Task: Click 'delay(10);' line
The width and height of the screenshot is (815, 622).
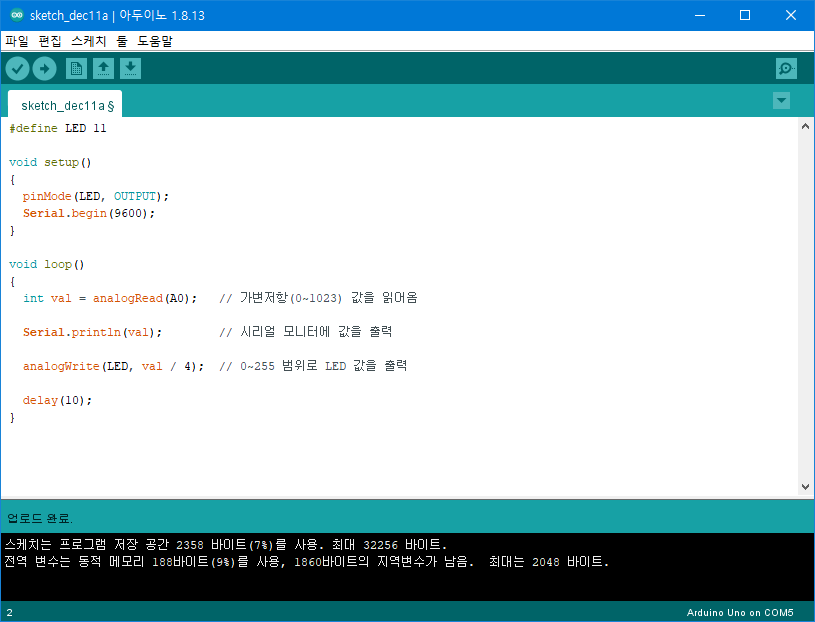Action: point(57,401)
